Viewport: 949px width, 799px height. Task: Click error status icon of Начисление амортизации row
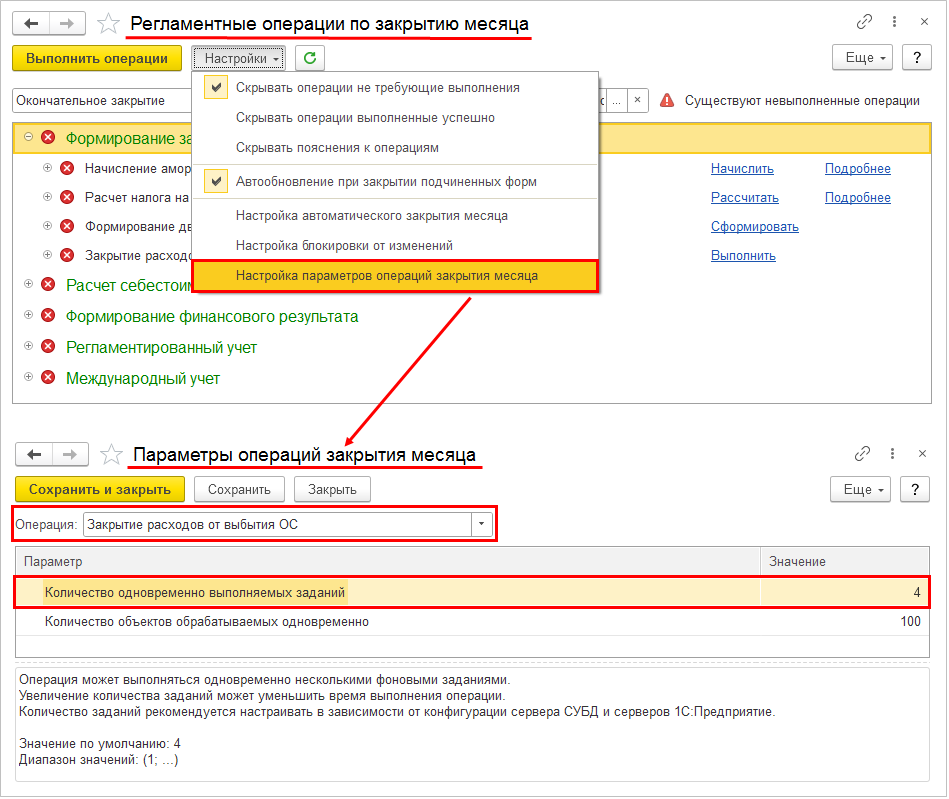coord(67,168)
